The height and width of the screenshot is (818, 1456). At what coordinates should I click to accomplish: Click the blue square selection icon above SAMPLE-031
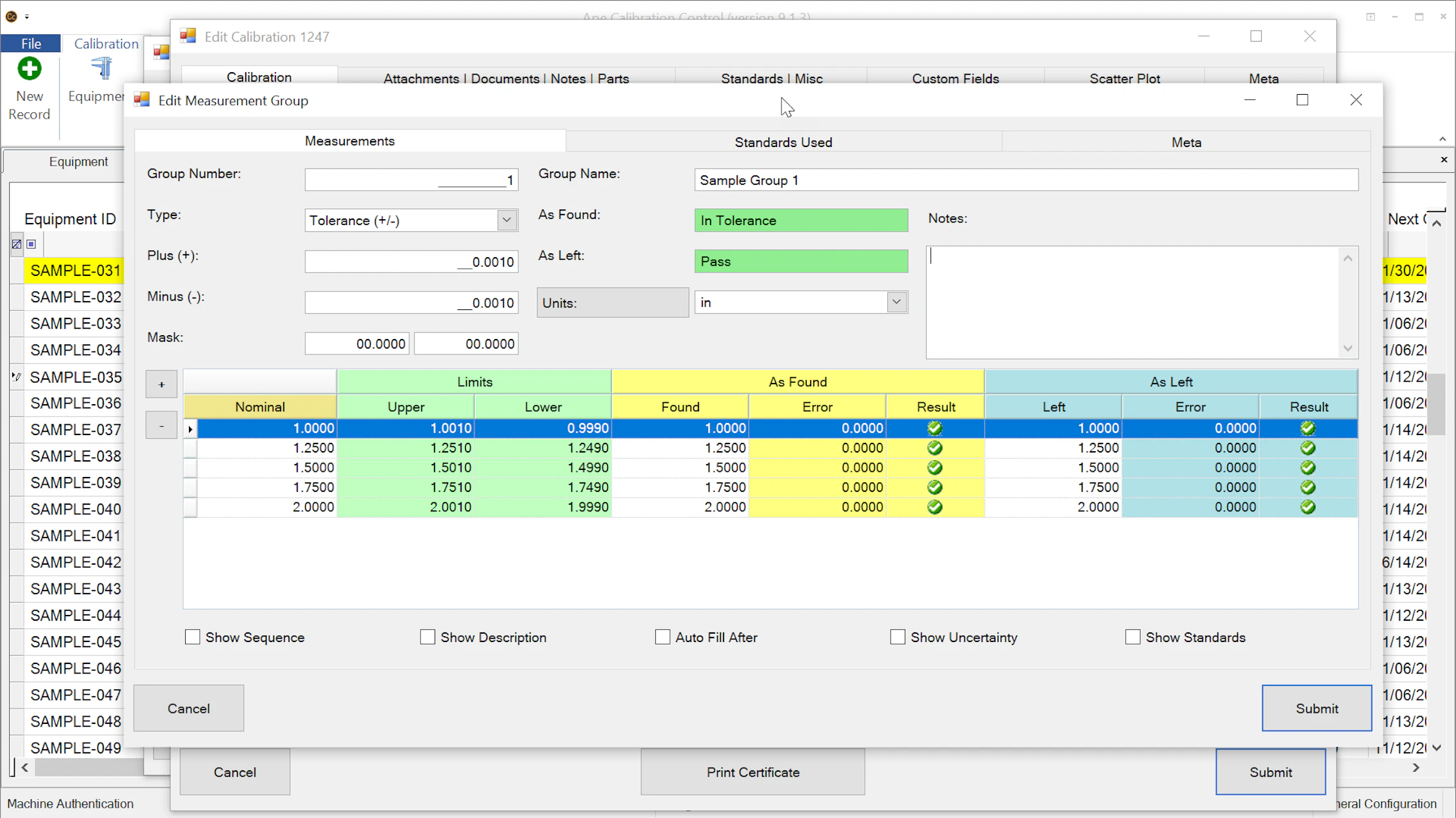[x=30, y=244]
